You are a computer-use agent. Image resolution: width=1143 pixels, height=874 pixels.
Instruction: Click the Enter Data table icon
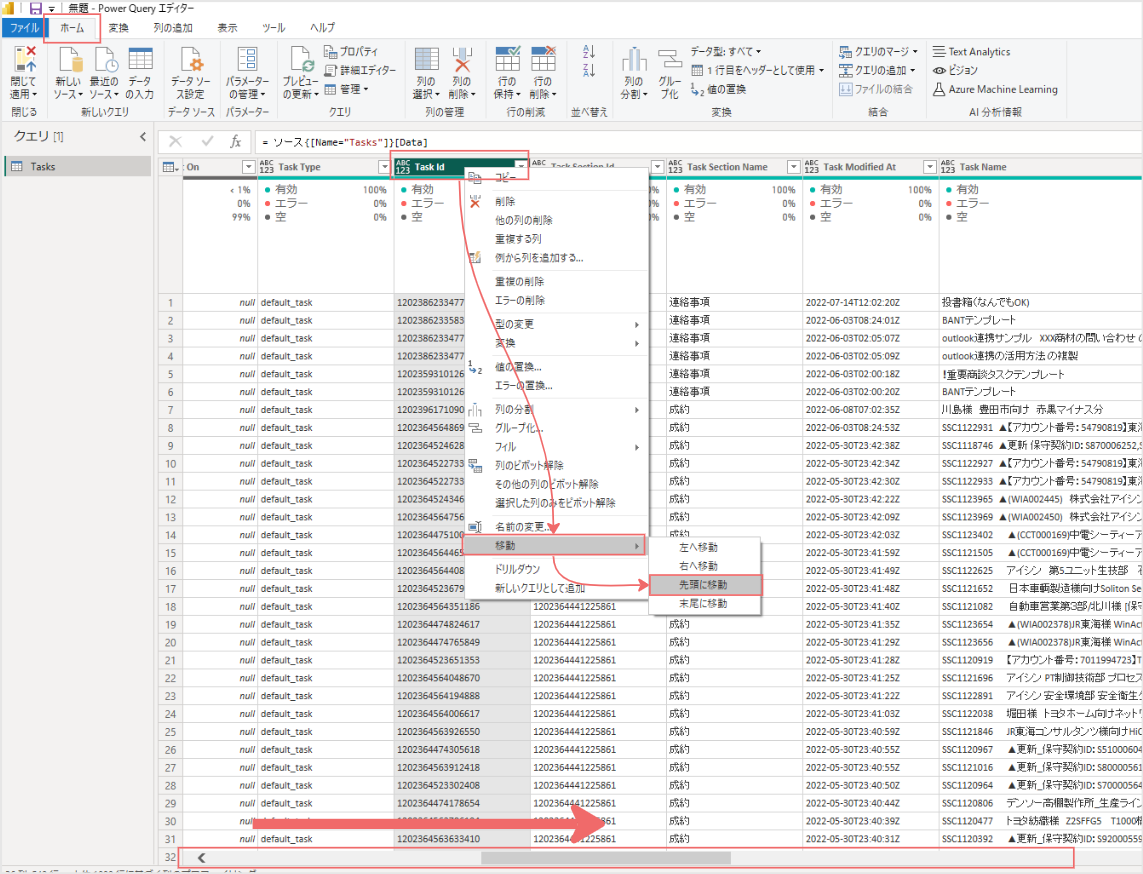point(140,59)
